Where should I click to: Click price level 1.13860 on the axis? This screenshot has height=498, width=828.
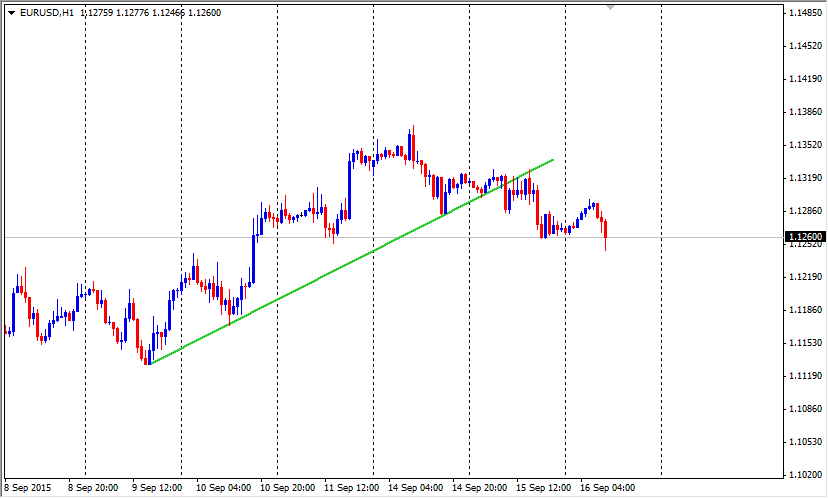point(805,111)
